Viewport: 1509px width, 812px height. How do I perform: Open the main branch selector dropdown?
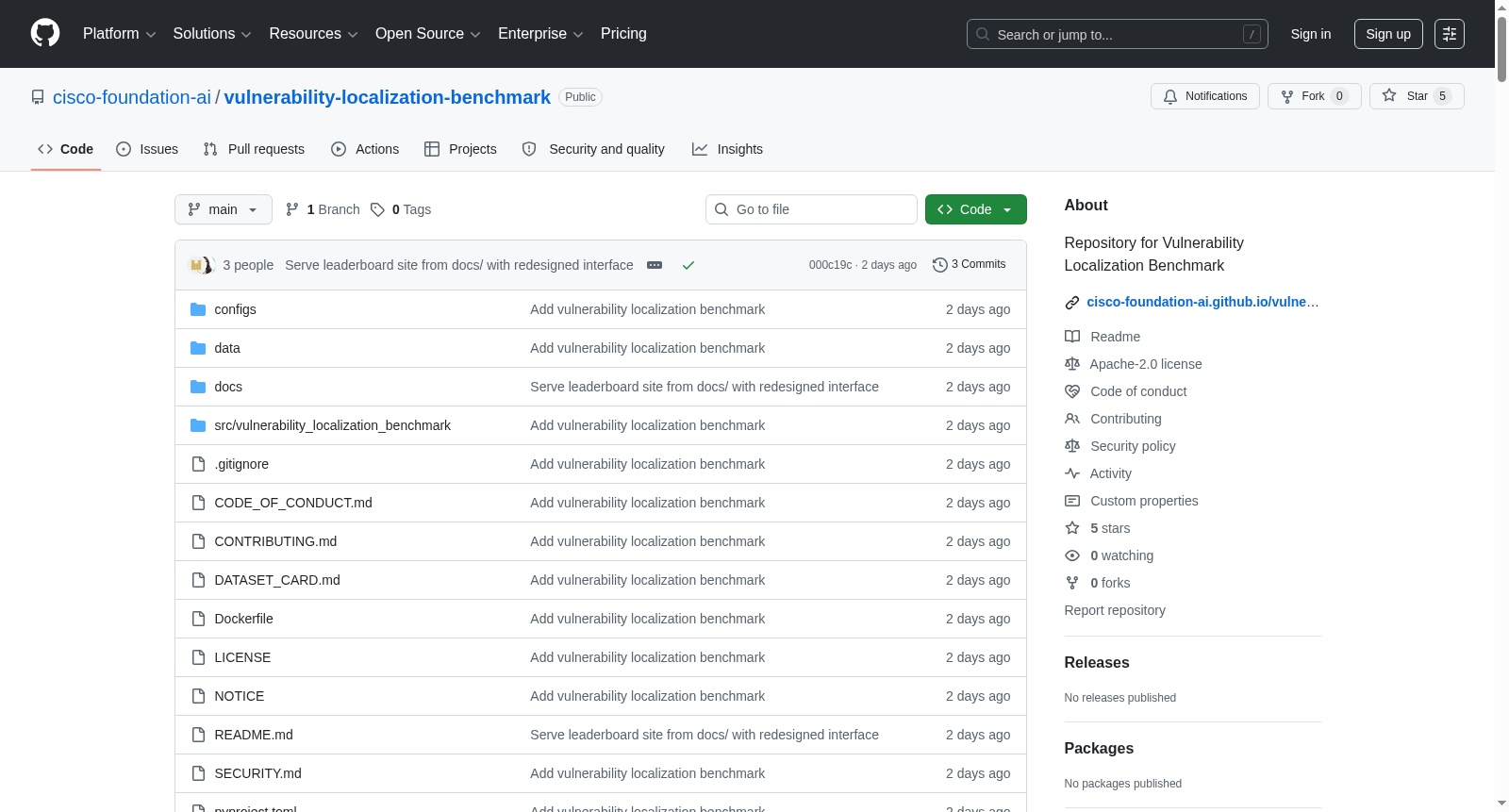(224, 209)
